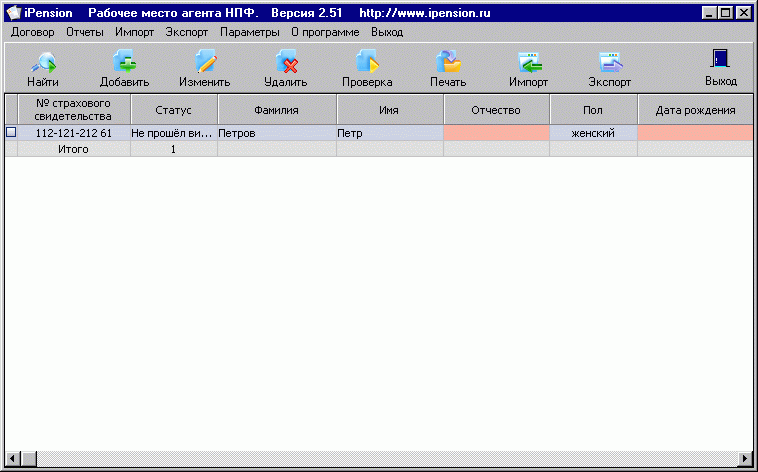Image resolution: width=758 pixels, height=472 pixels.
Task: Run Проверка check from toolbar
Action: (x=367, y=62)
